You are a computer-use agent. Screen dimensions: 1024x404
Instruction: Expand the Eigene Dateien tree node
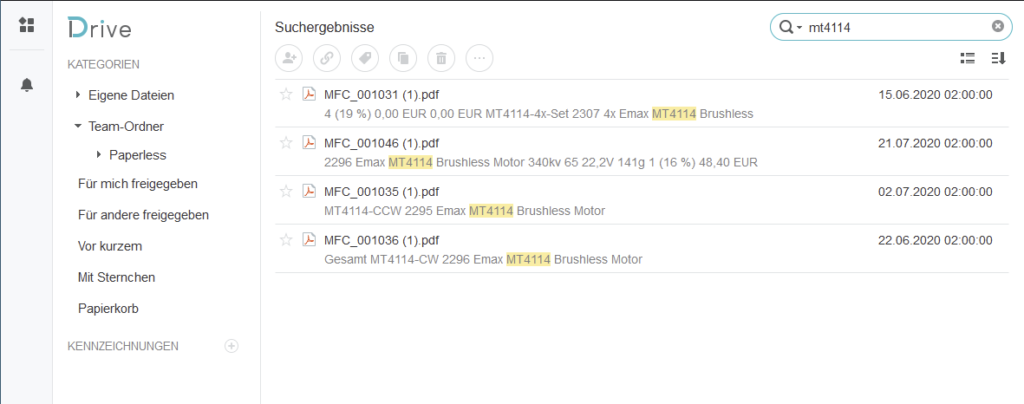[79, 95]
